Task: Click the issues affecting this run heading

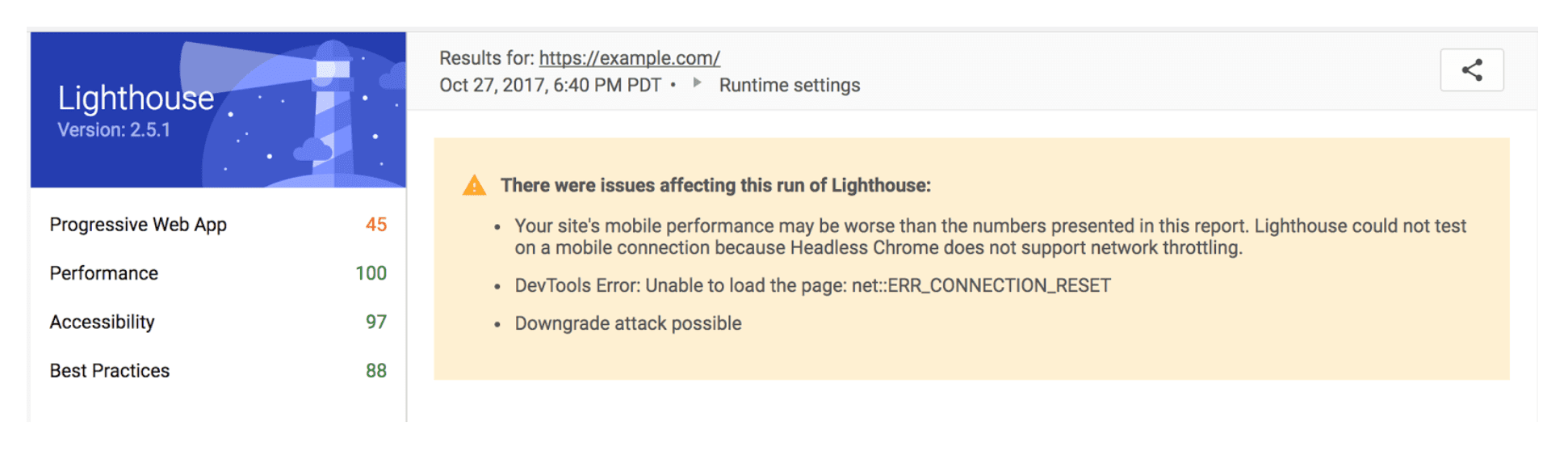Action: 715,186
